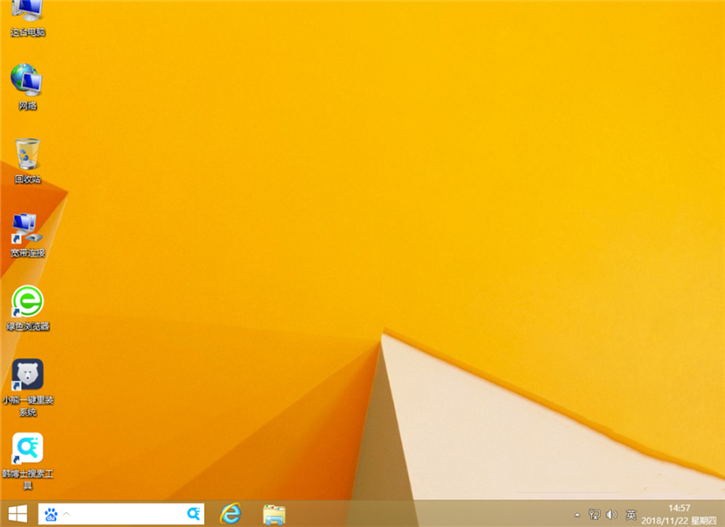Open the volume speaker tray icon
The image size is (725, 527).
(x=612, y=514)
